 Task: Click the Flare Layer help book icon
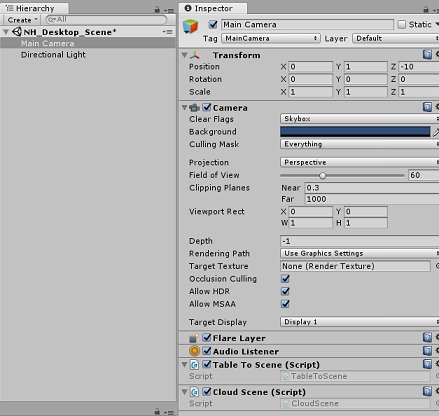(427, 337)
